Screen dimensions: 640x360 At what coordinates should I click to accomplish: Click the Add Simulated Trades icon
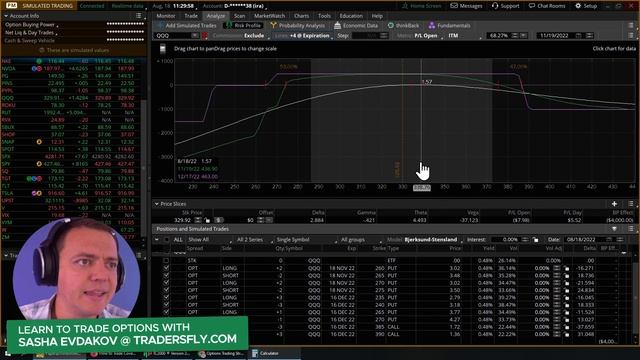pos(160,25)
